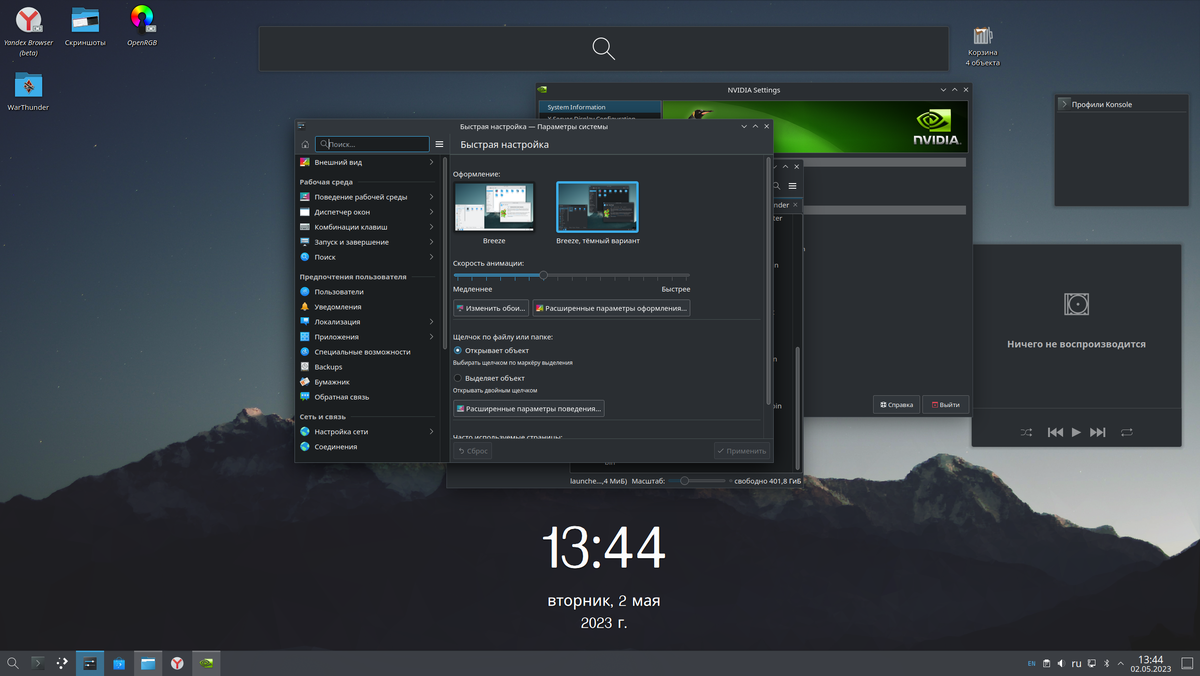Choose Breeze тёмный вариант theme thumbnail
The width and height of the screenshot is (1200, 676).
pos(597,207)
